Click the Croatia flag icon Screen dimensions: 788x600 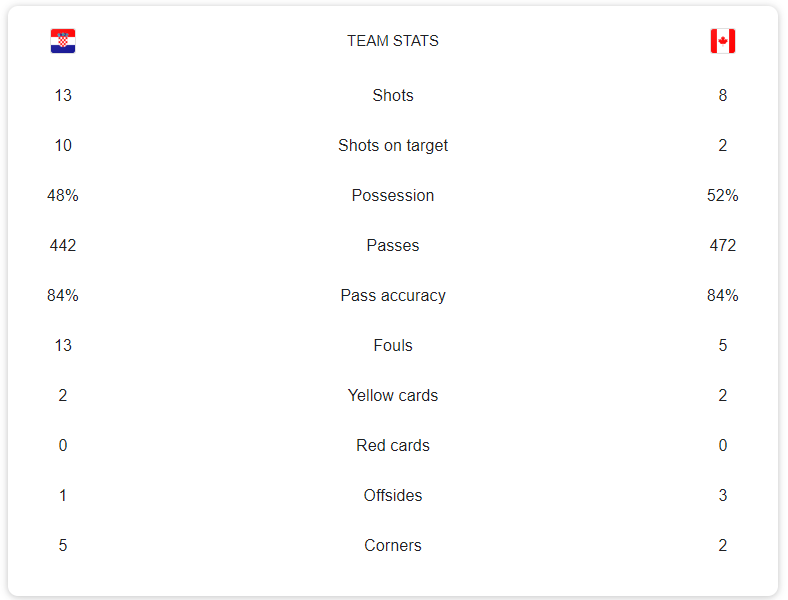pos(63,41)
